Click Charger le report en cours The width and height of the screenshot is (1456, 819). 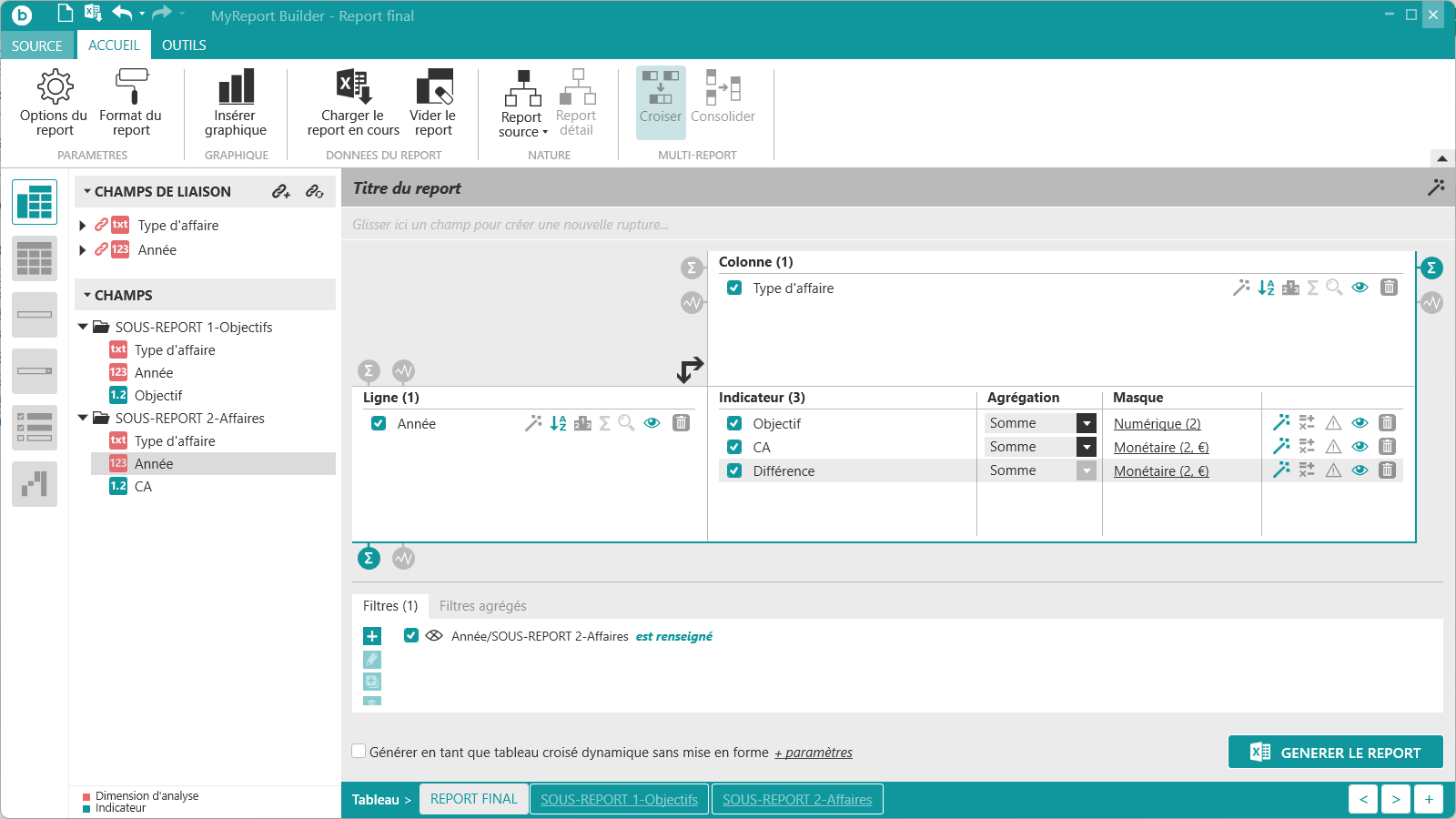tap(353, 102)
